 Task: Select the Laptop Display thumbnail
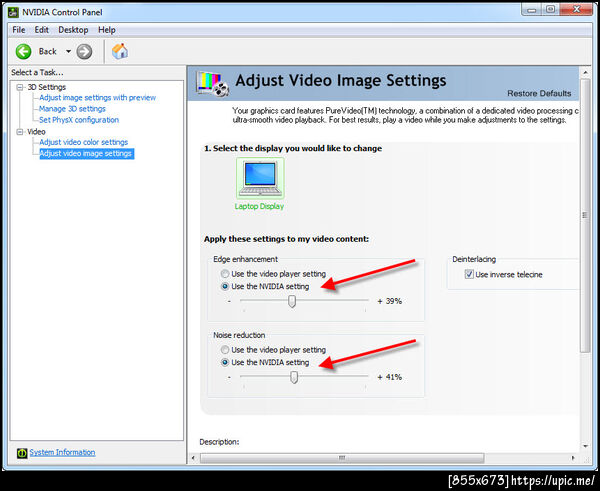pyautogui.click(x=260, y=178)
